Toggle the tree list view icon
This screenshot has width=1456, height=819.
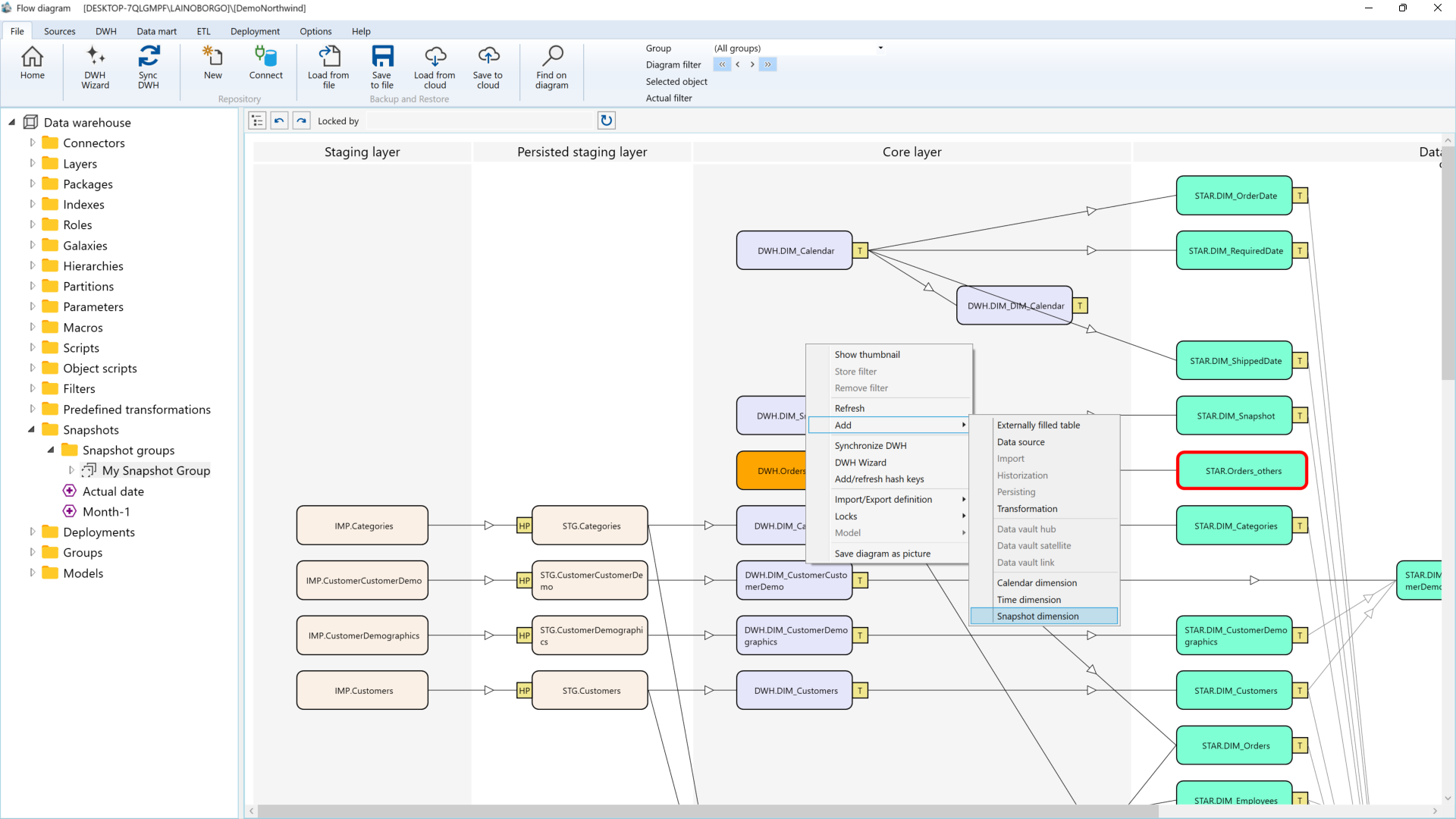pyautogui.click(x=257, y=121)
